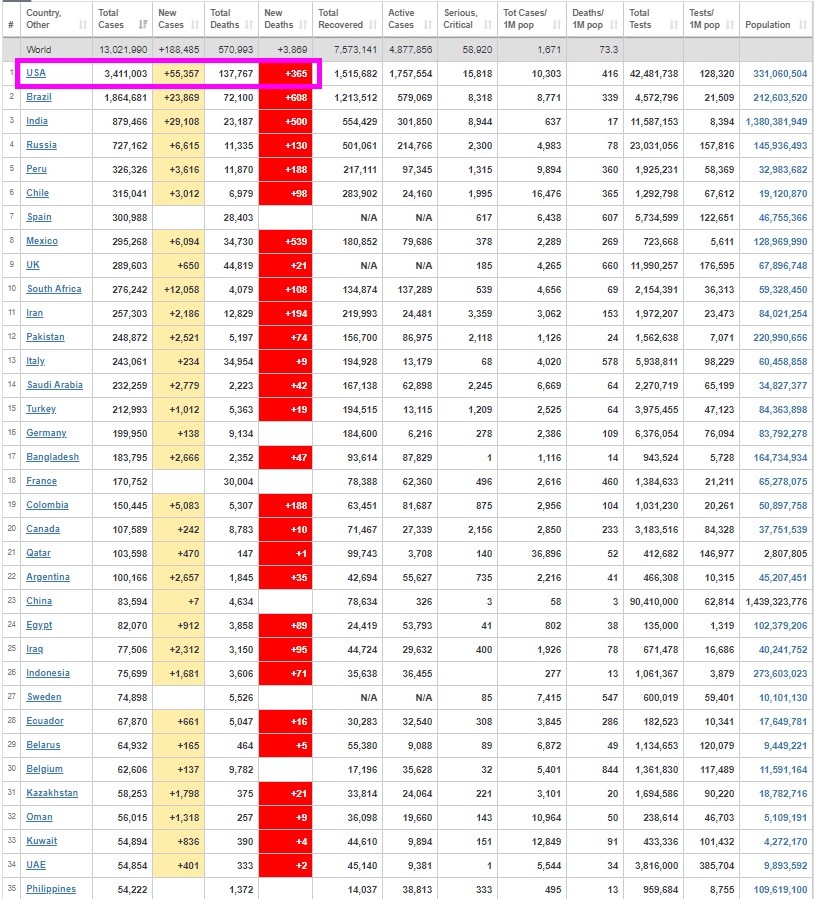
Task: Sort by Total Recovered column header
Action: pyautogui.click(x=341, y=18)
